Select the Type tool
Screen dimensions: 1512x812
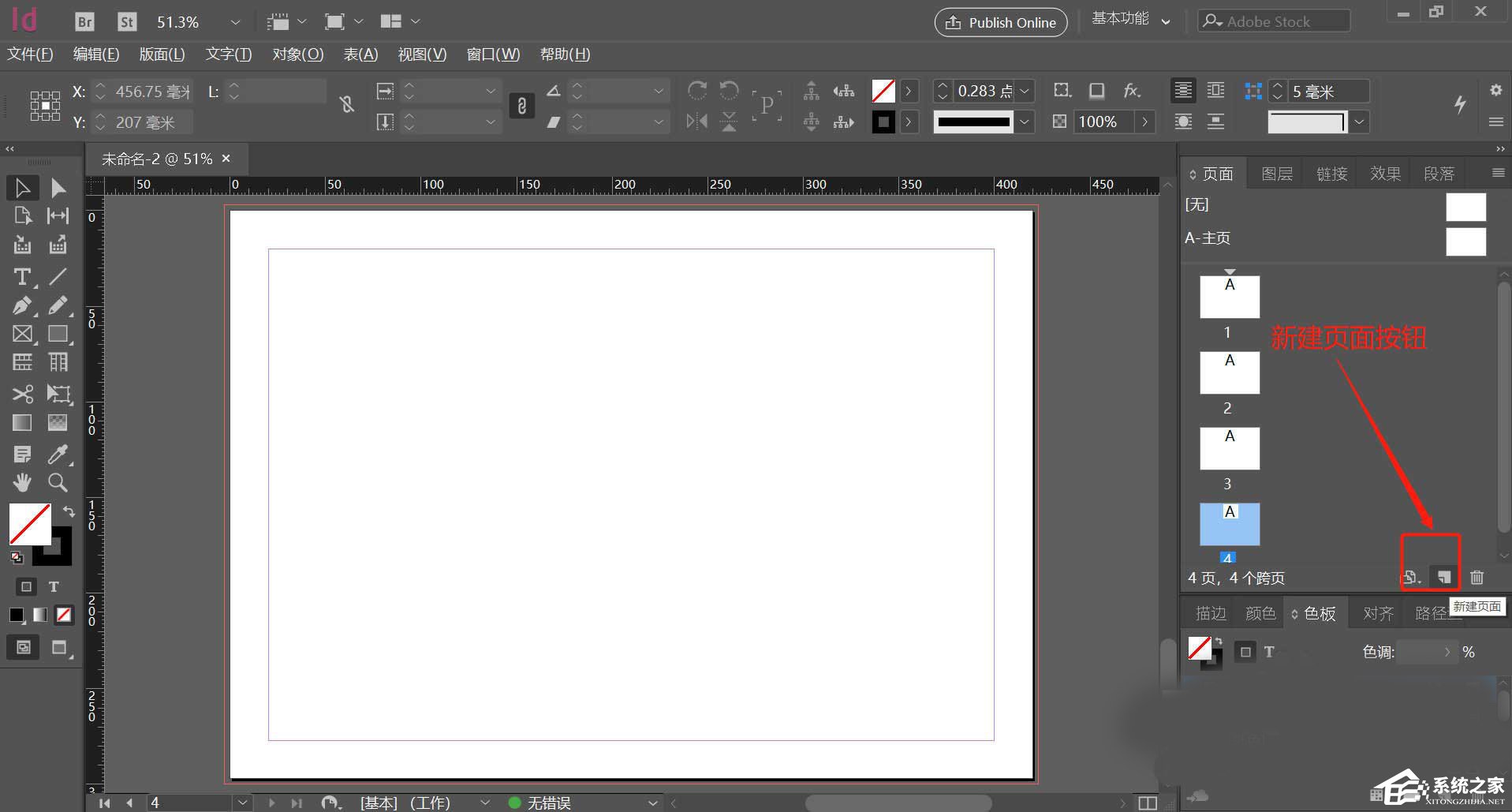(x=22, y=277)
